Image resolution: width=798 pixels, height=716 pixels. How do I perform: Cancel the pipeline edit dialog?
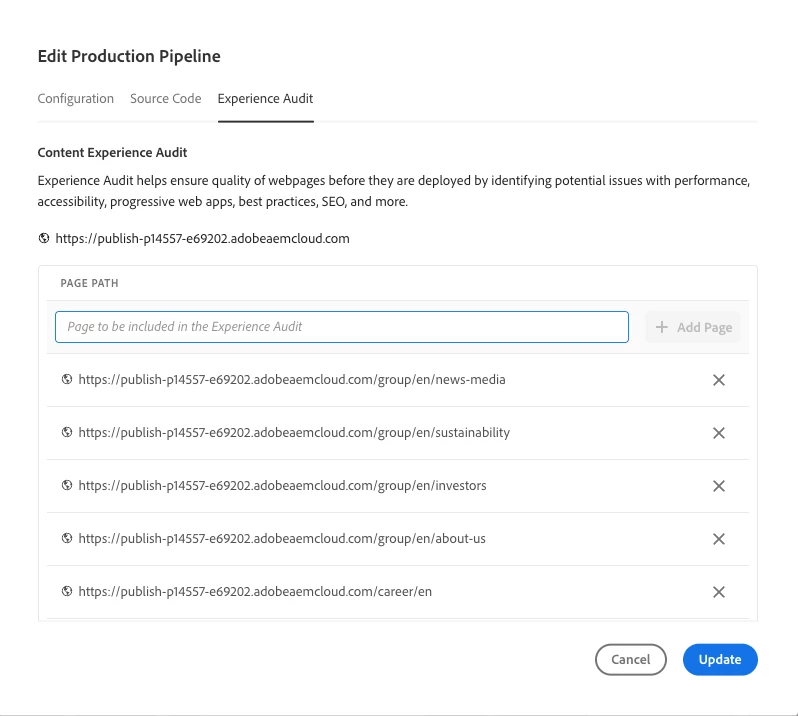pos(630,660)
